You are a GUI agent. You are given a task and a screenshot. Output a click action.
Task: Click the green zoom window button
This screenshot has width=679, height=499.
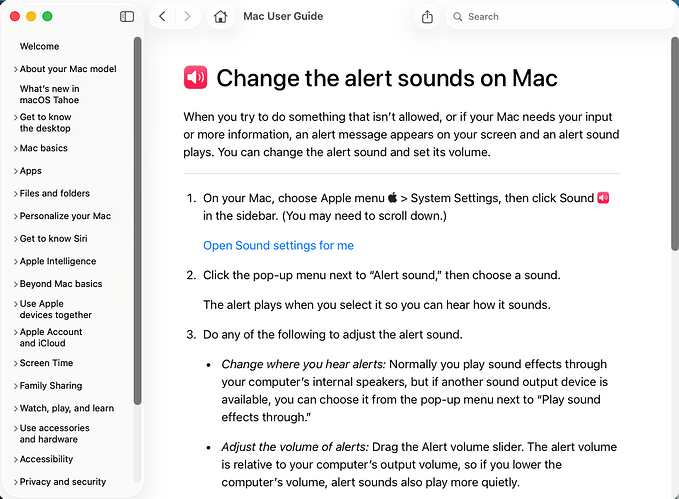(x=47, y=16)
